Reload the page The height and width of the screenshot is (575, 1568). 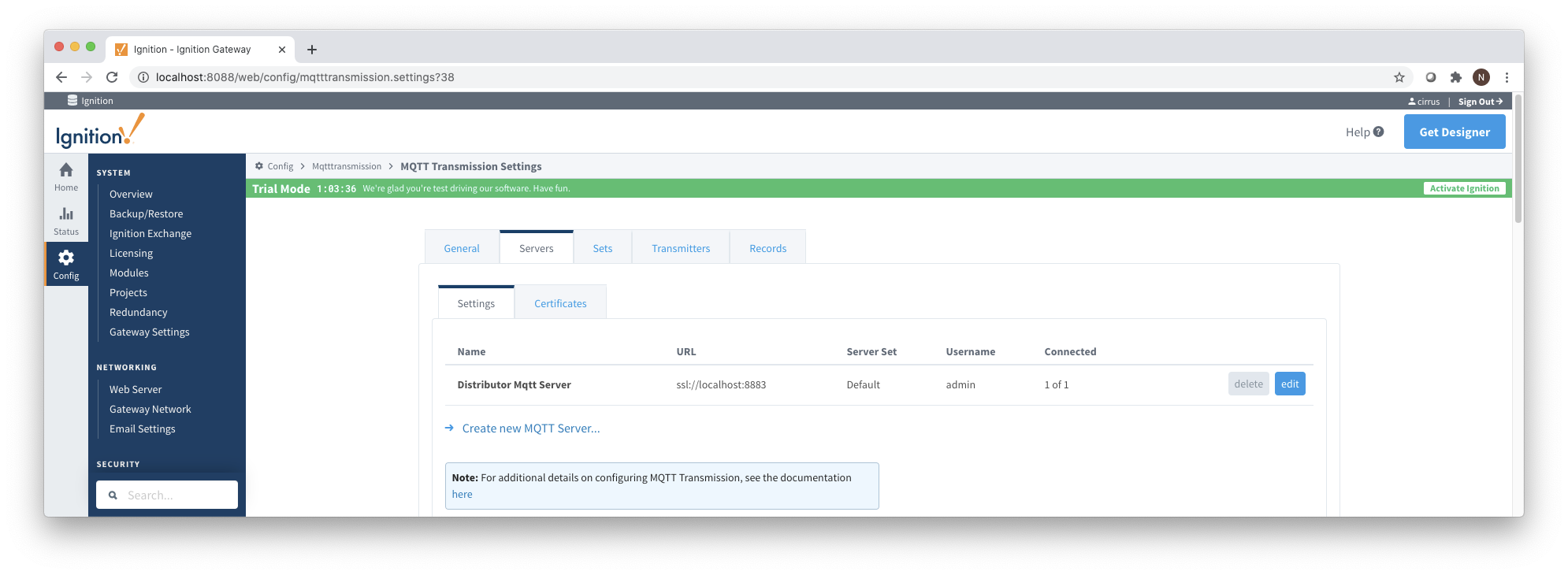tap(112, 77)
